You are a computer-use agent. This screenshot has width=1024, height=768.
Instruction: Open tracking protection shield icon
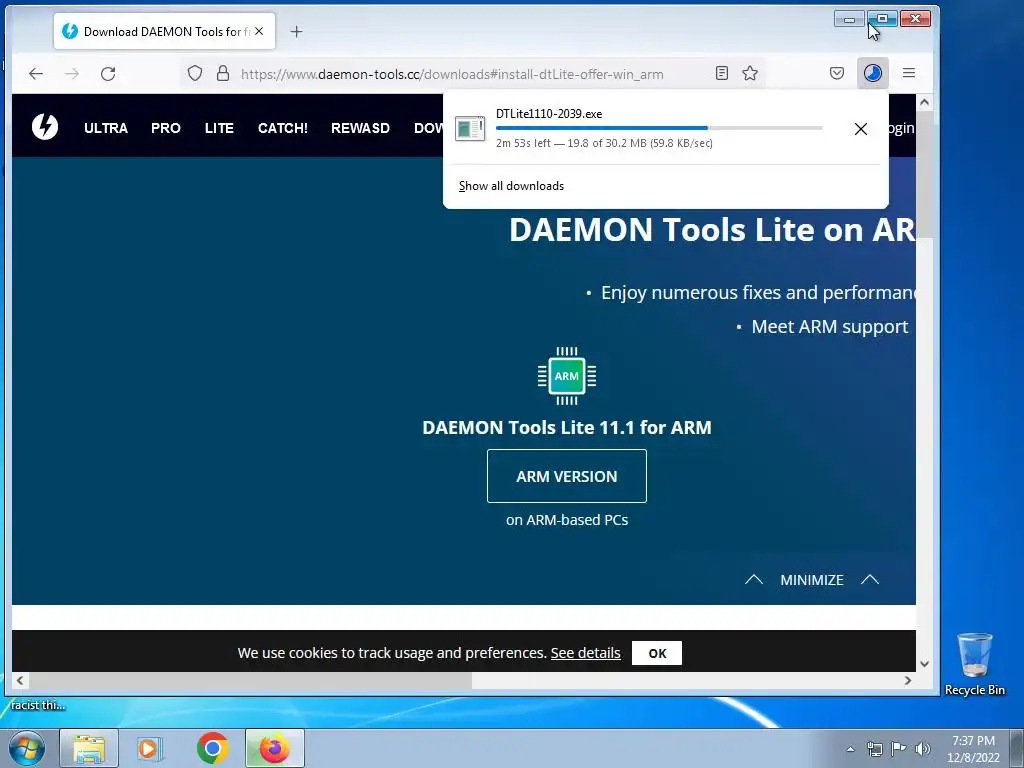[195, 73]
